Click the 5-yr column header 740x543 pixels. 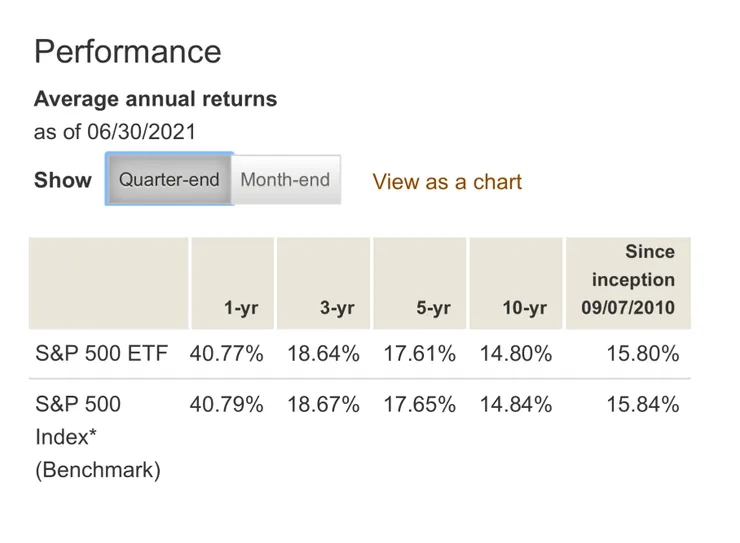coord(433,308)
